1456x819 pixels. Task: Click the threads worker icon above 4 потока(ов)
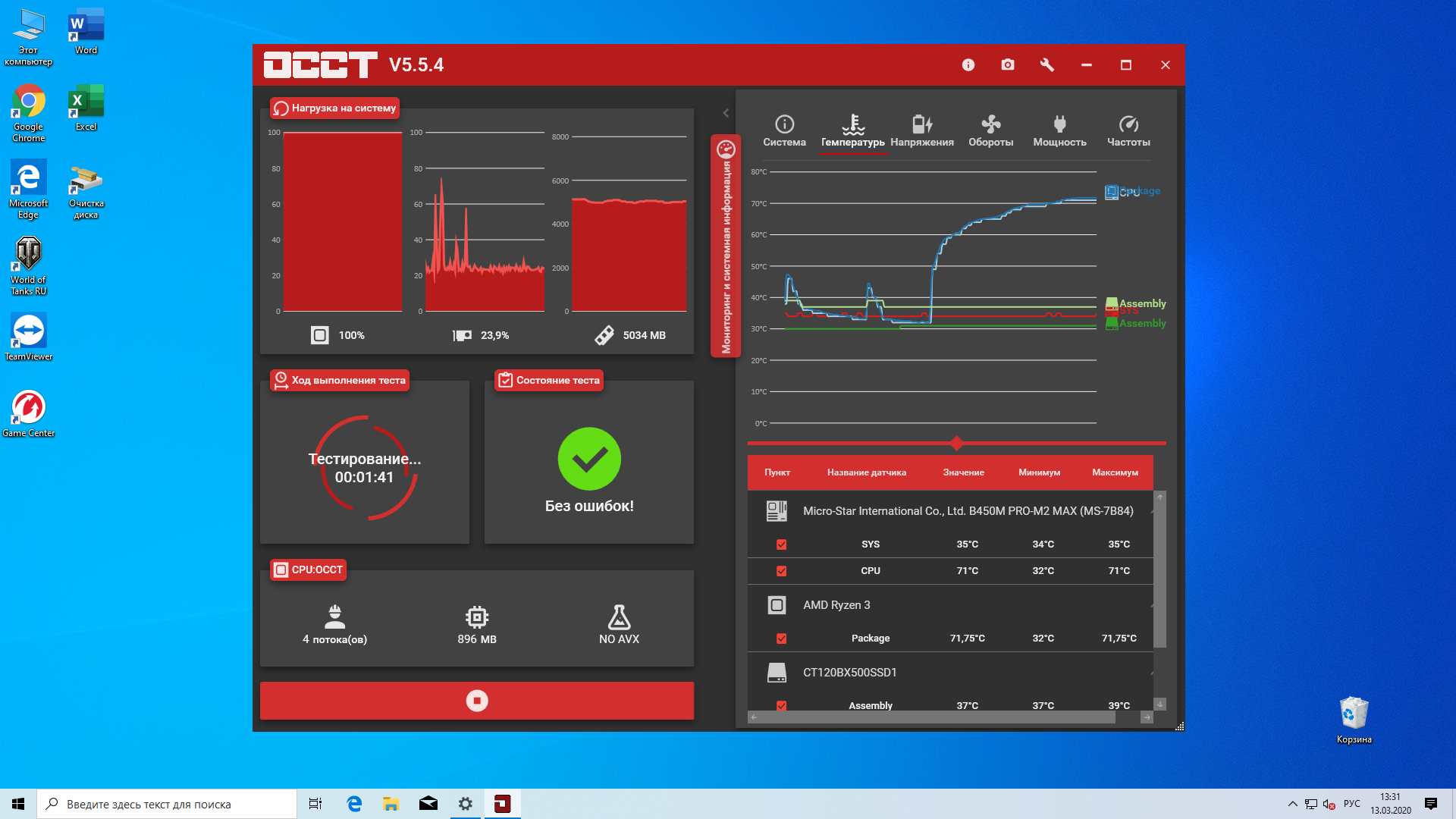point(334,617)
